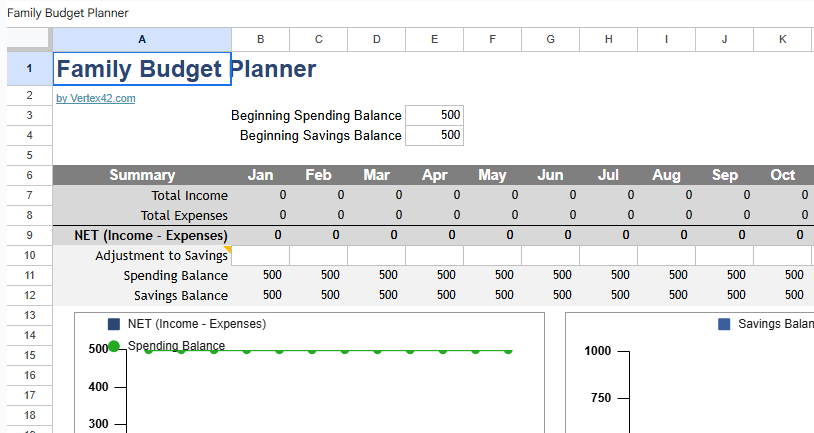Click the NET legend color swatch
Viewport: 814px width, 433px height.
click(x=114, y=324)
